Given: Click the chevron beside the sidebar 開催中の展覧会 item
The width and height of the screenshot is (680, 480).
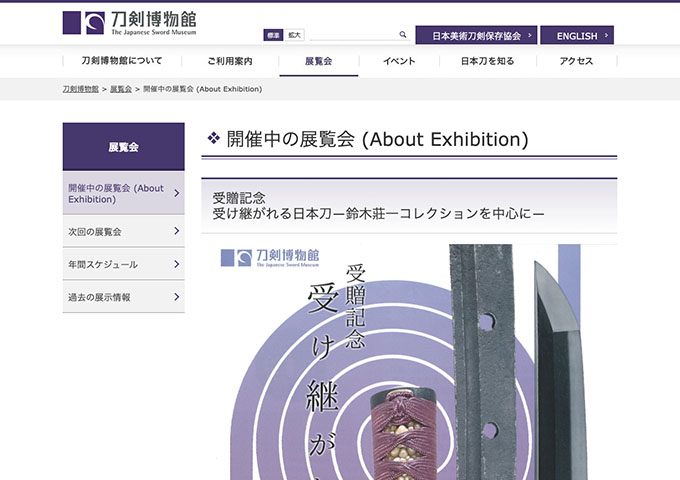Looking at the screenshot, I should click(x=177, y=193).
